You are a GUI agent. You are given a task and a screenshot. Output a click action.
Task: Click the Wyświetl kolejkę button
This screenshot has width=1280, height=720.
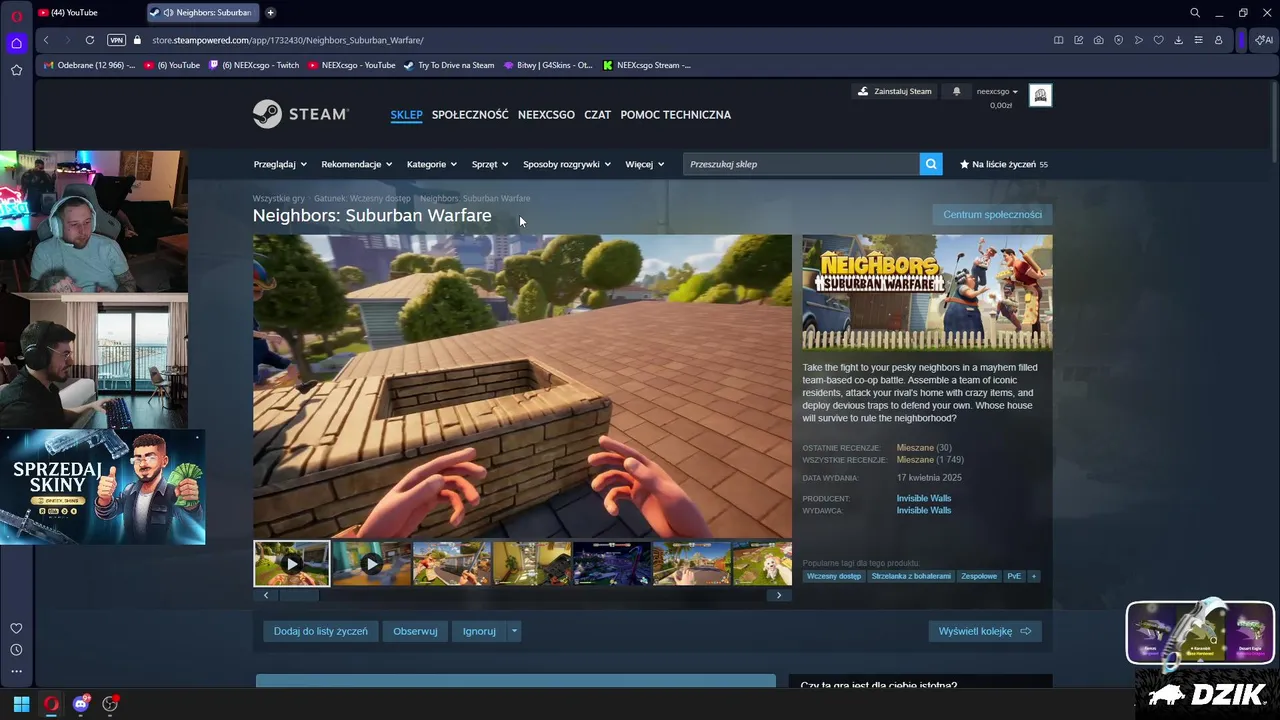[985, 631]
